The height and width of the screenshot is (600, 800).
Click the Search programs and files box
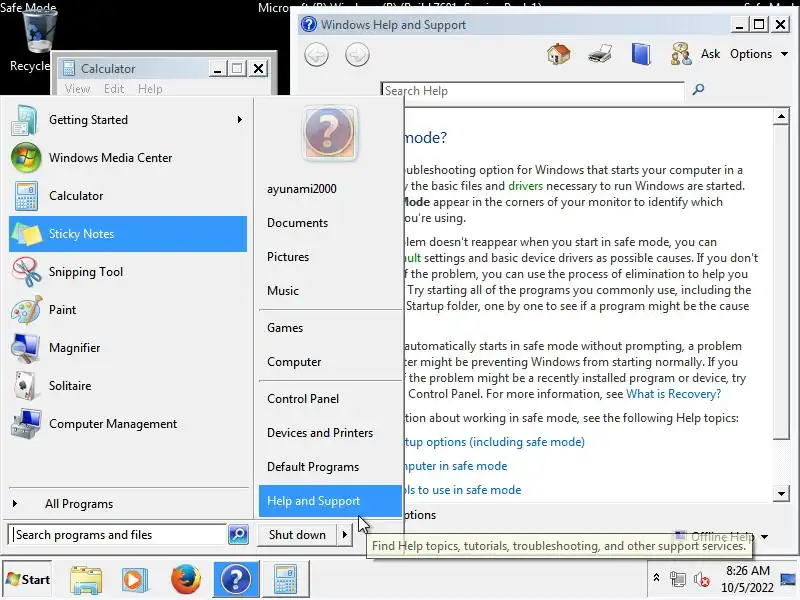tap(118, 535)
